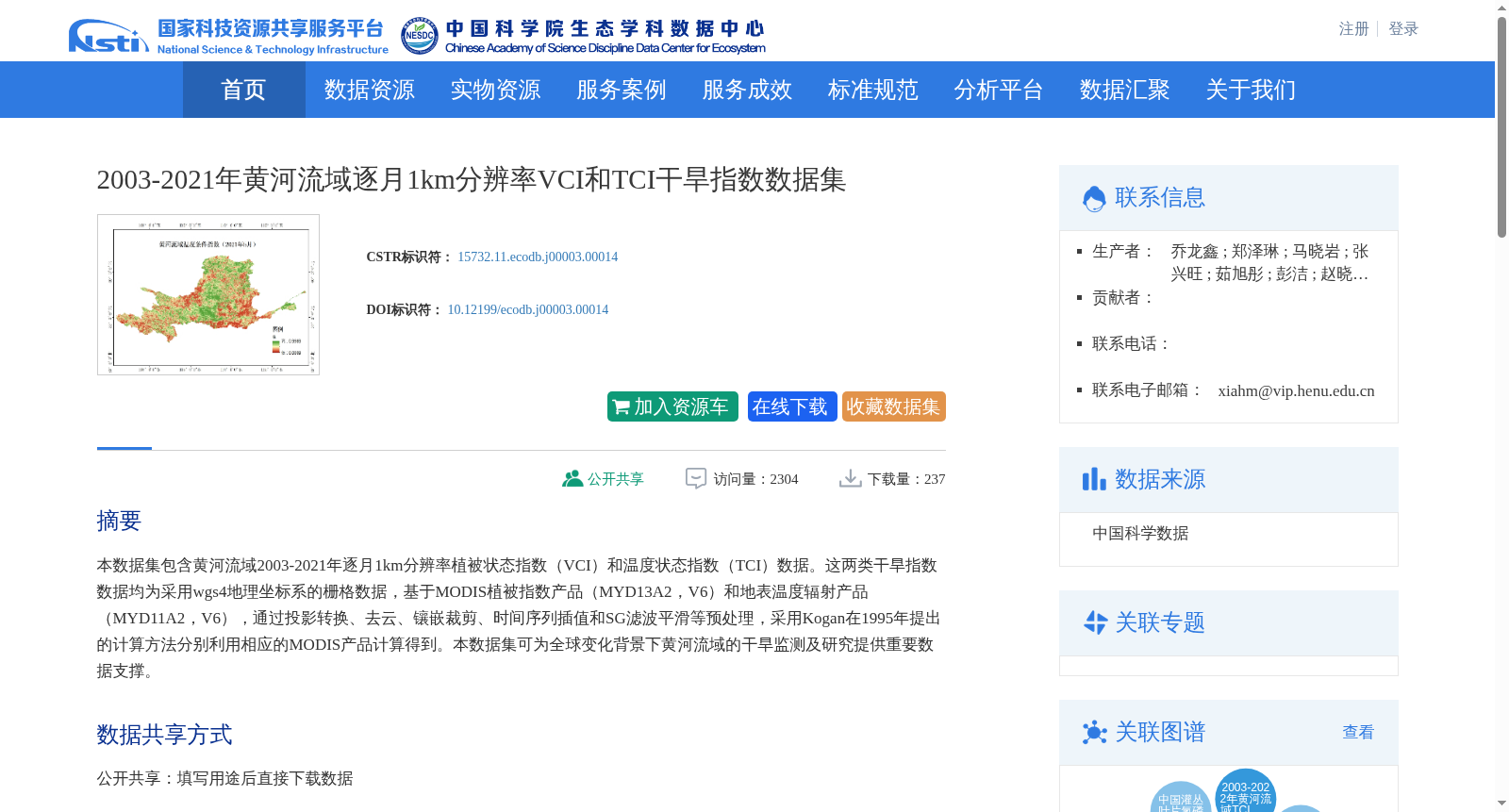This screenshot has height=812, width=1509.
Task: Click the shopping cart icon in 加入资源车
Action: [x=621, y=407]
